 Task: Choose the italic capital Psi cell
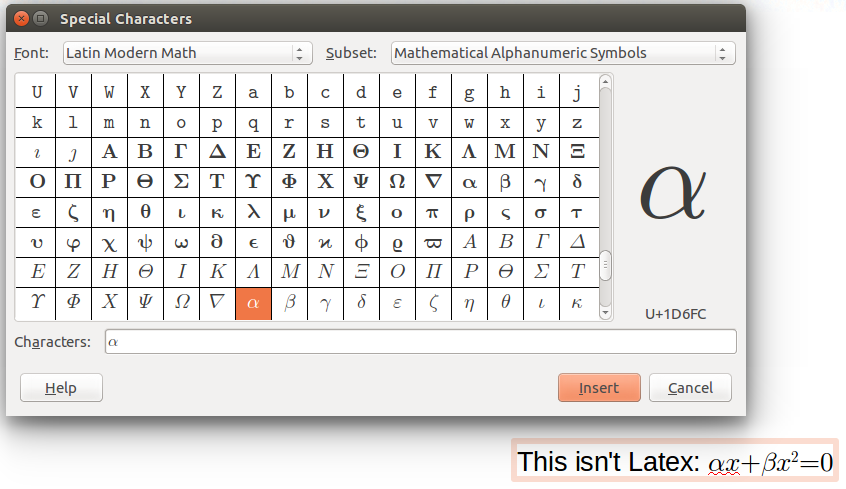pos(145,303)
